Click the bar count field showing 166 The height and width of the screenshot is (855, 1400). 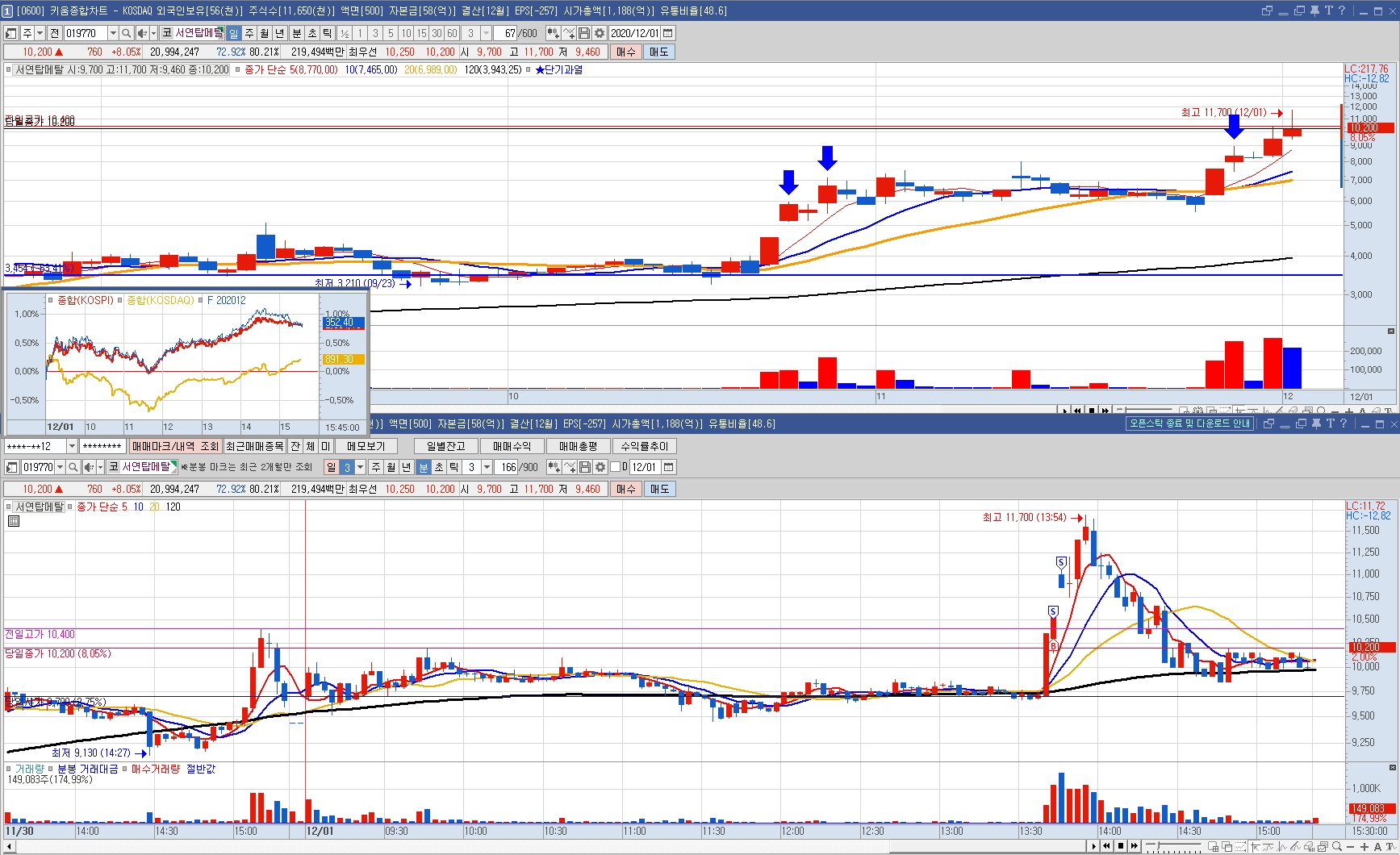[x=508, y=467]
